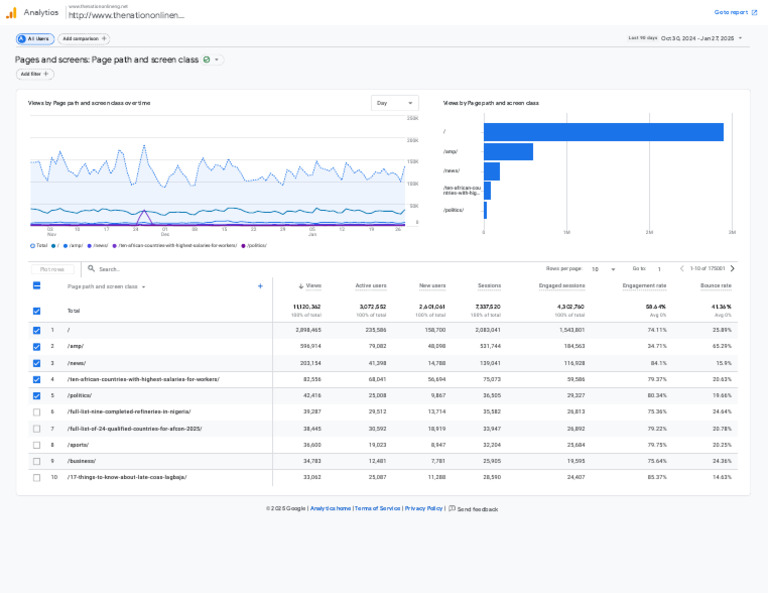
Task: Open the Day granularity dropdown
Action: pos(394,103)
